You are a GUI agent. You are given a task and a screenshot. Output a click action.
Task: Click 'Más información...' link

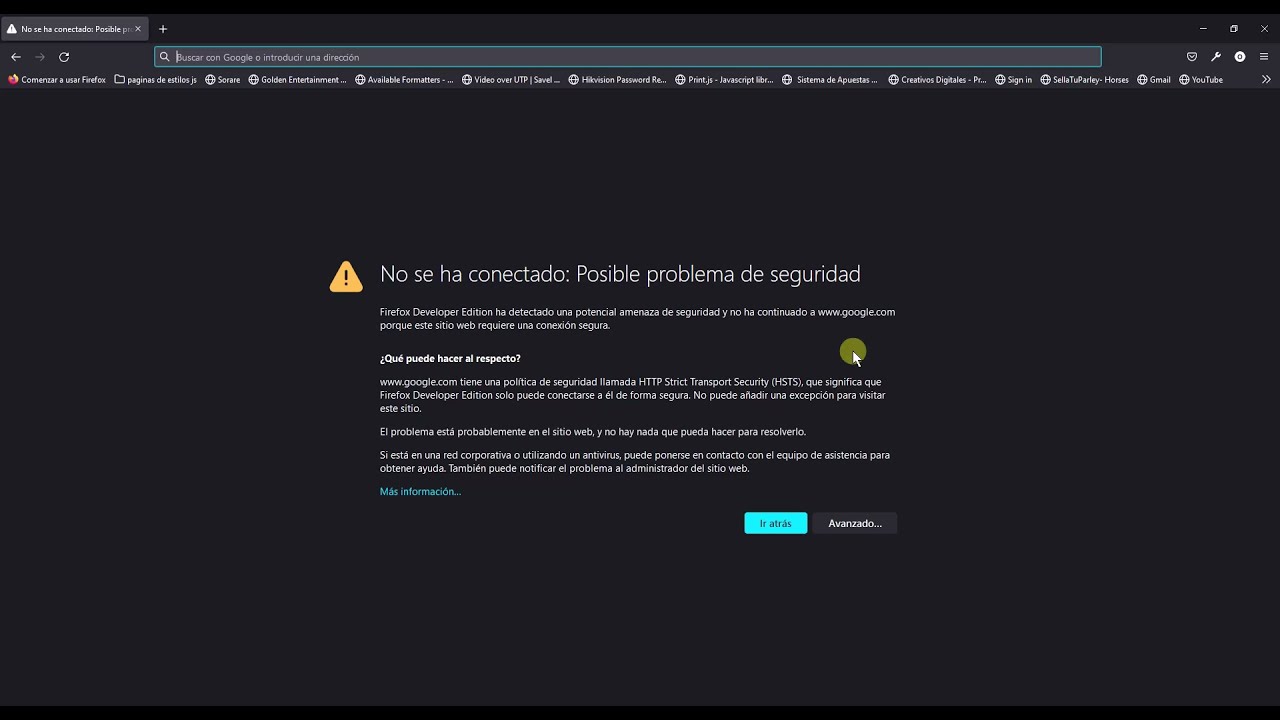click(x=420, y=492)
